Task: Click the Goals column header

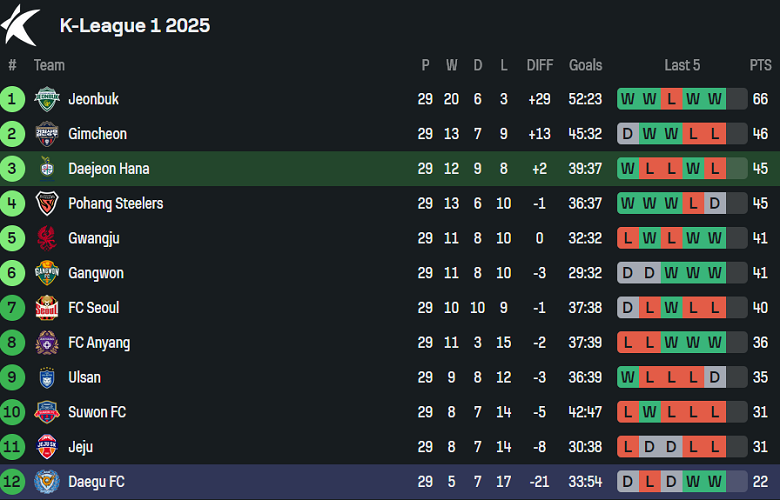Action: 586,65
